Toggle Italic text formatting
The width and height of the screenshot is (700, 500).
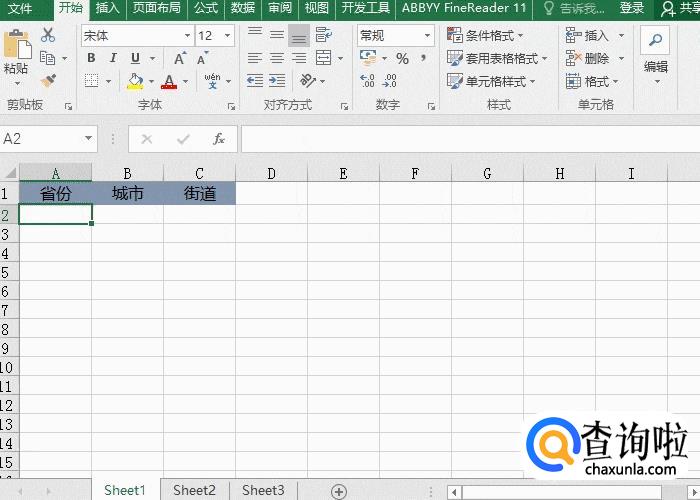tap(112, 58)
